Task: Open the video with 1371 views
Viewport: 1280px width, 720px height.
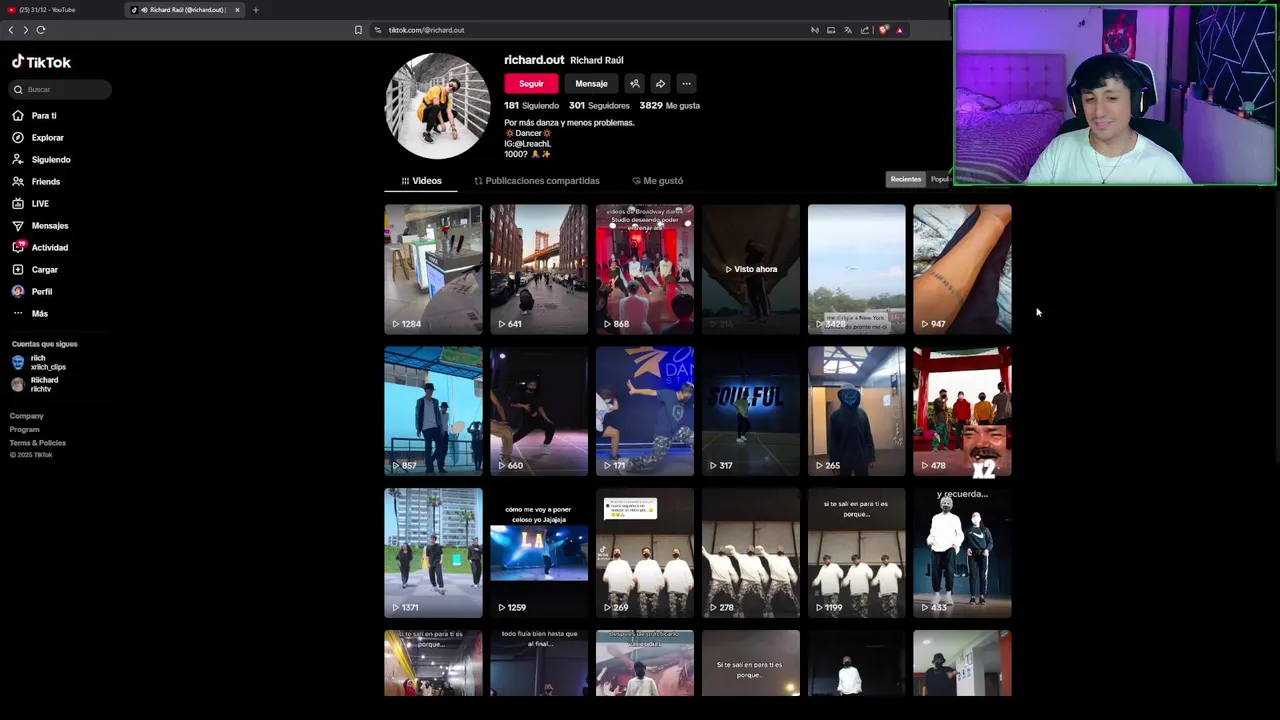Action: (x=433, y=553)
